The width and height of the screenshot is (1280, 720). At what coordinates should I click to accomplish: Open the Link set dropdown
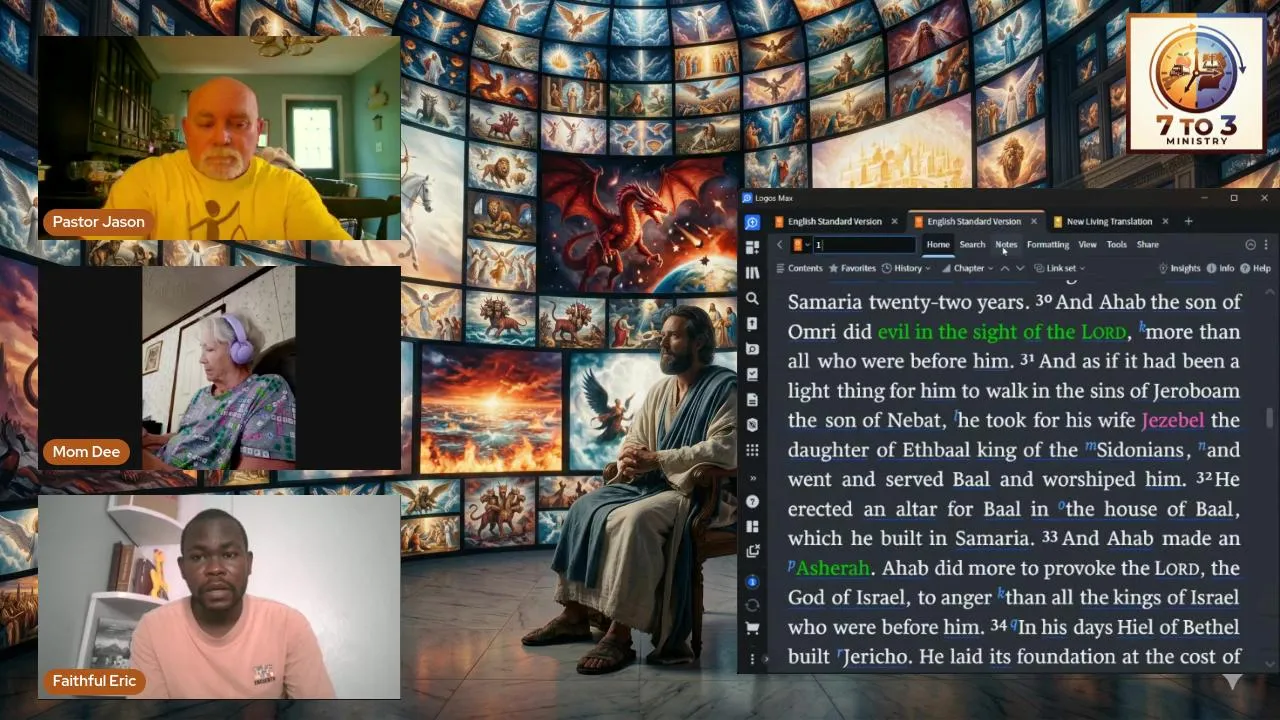click(1059, 268)
